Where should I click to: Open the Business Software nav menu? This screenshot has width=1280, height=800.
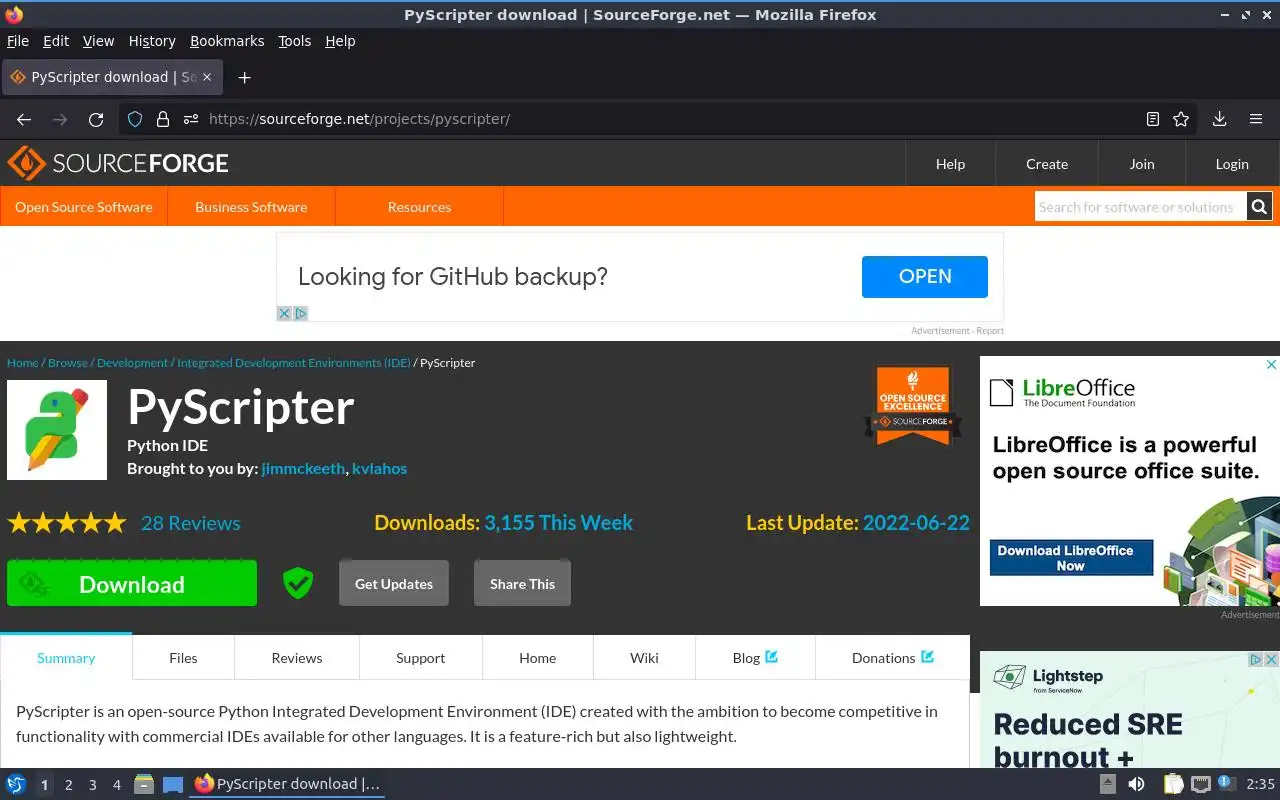click(251, 207)
